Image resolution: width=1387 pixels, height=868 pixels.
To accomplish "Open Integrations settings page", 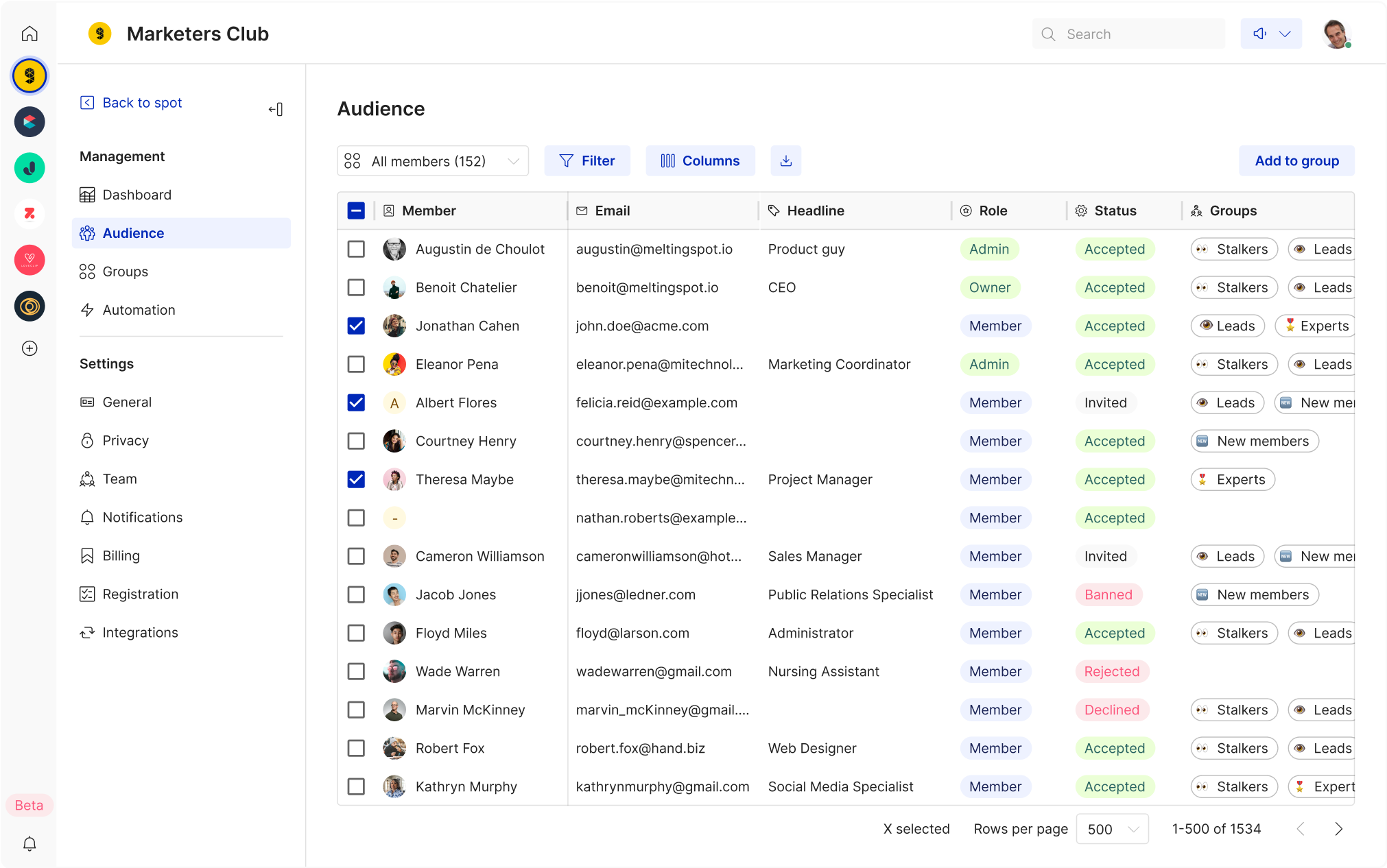I will [x=140, y=632].
